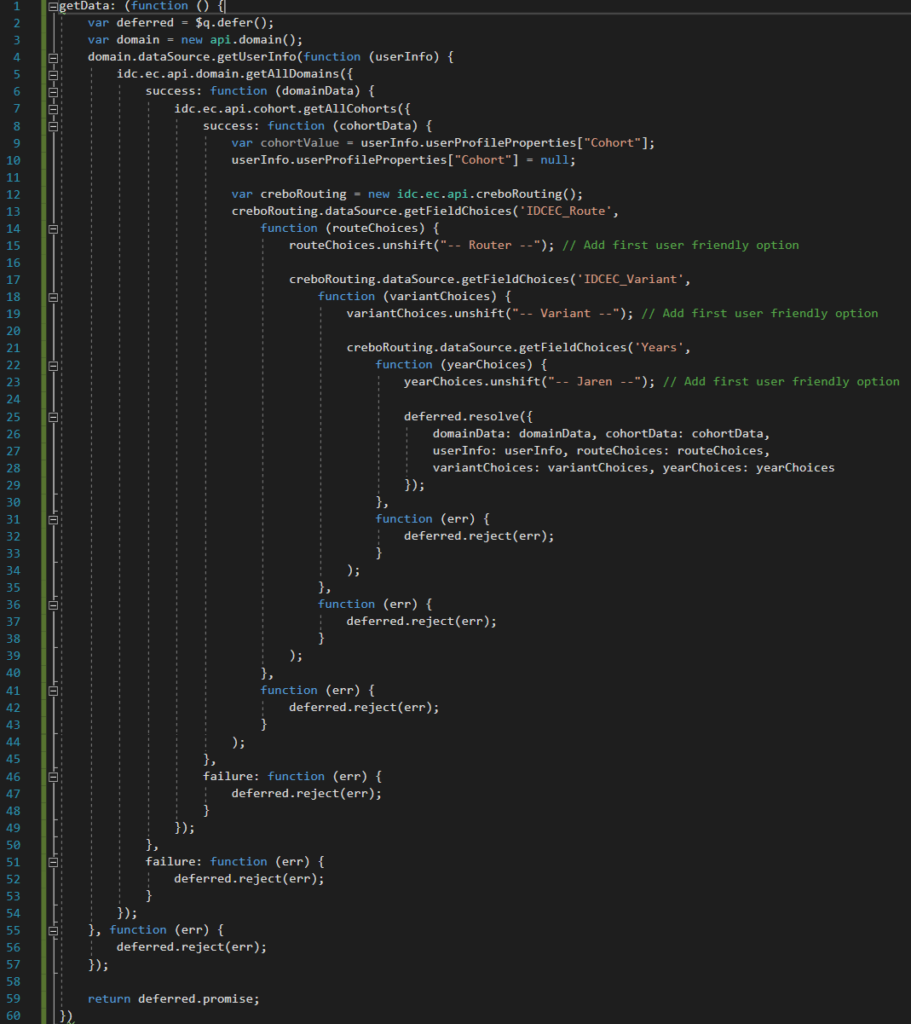The width and height of the screenshot is (911, 1024).
Task: Click "deferred.reject(err);" on line 37
Action: 421,621
